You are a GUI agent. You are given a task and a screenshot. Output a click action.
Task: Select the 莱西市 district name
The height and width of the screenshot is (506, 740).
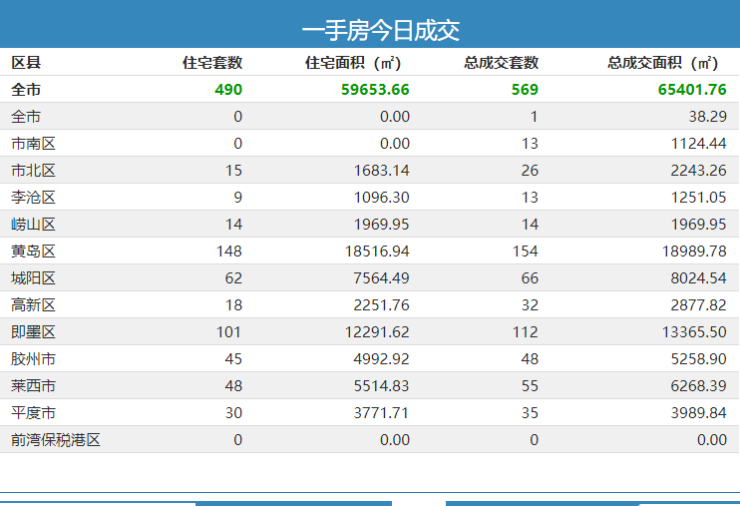[33, 387]
